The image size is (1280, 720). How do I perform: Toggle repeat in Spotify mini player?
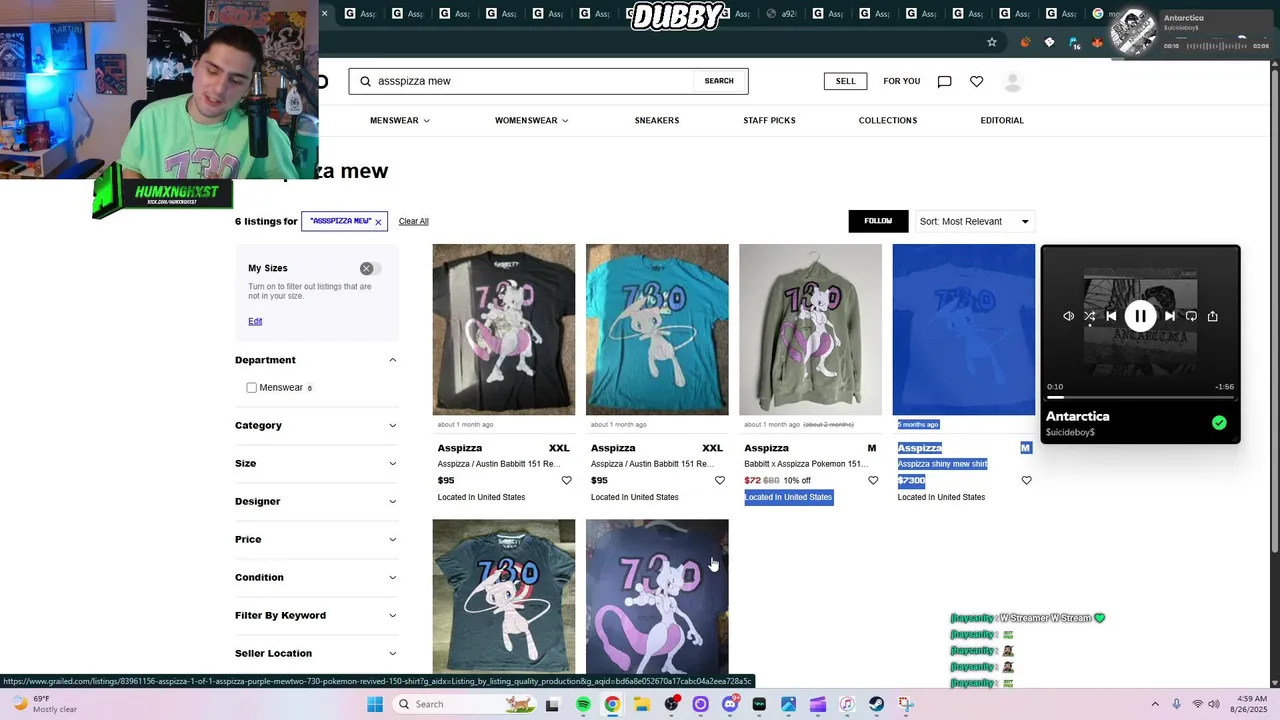pyautogui.click(x=1191, y=316)
